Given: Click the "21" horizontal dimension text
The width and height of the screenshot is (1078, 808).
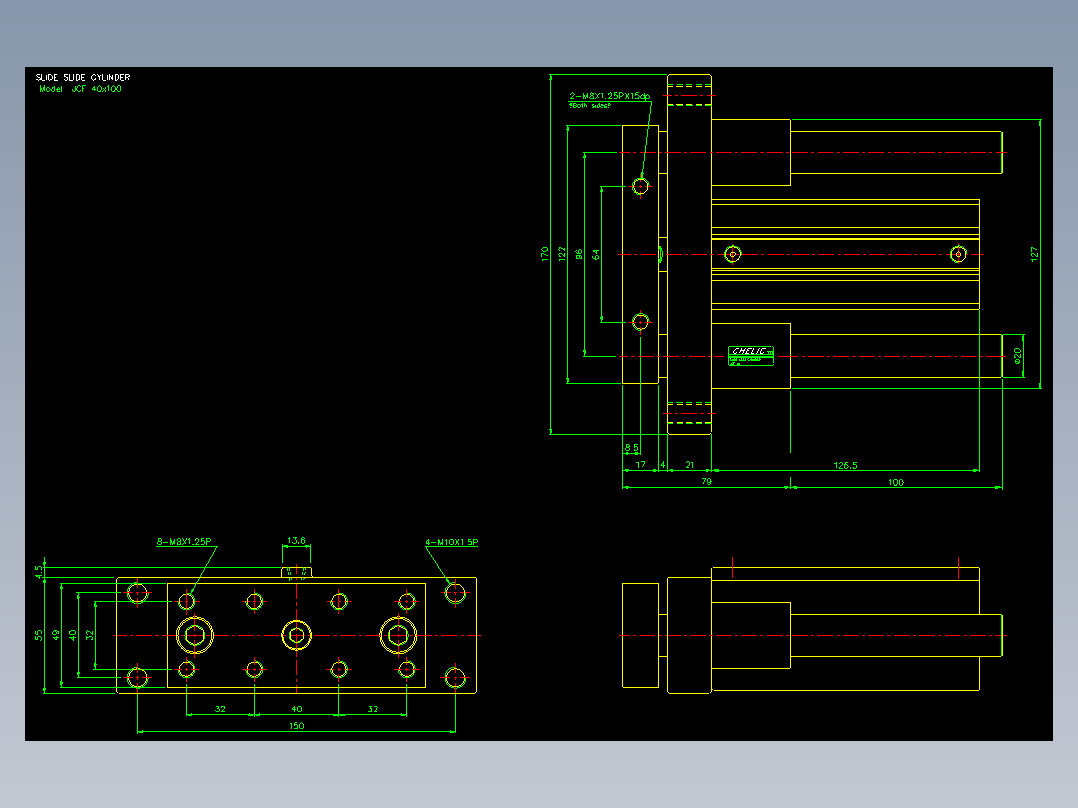Looking at the screenshot, I should point(690,465).
